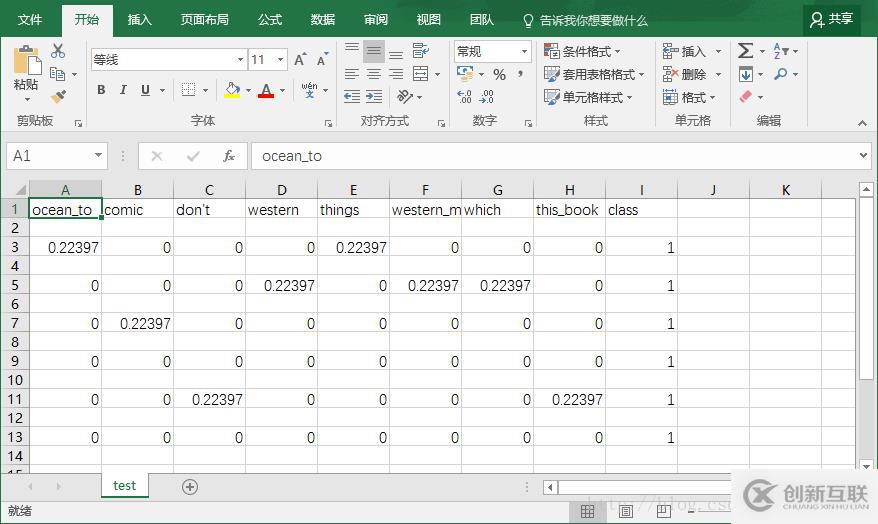This screenshot has height=524, width=878.
Task: Click the Fill down icon
Action: pos(745,74)
